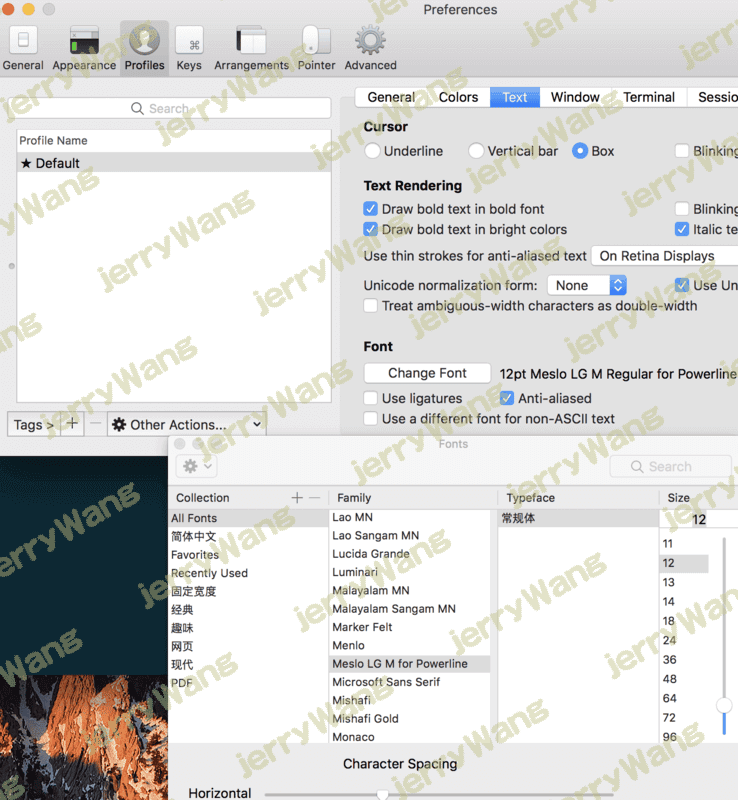Open the thin strokes On Retina Displays dropdown
Viewport: 738px width, 800px height.
[x=664, y=256]
